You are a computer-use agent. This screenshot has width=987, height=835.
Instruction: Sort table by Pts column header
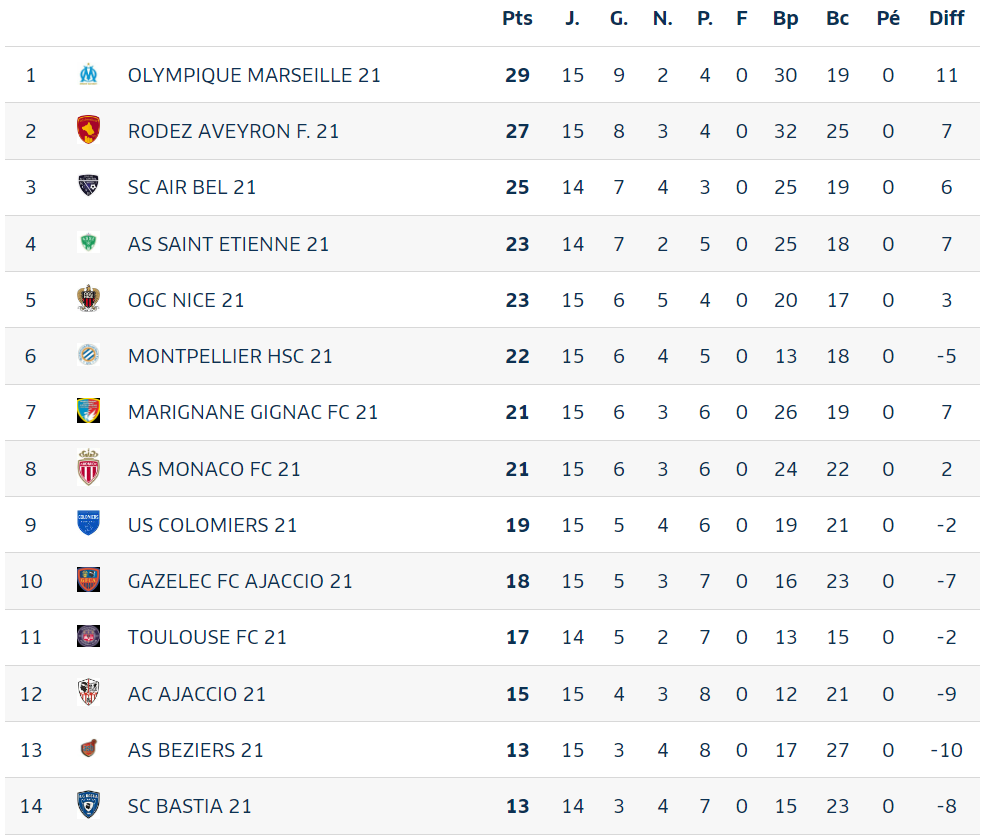(517, 18)
